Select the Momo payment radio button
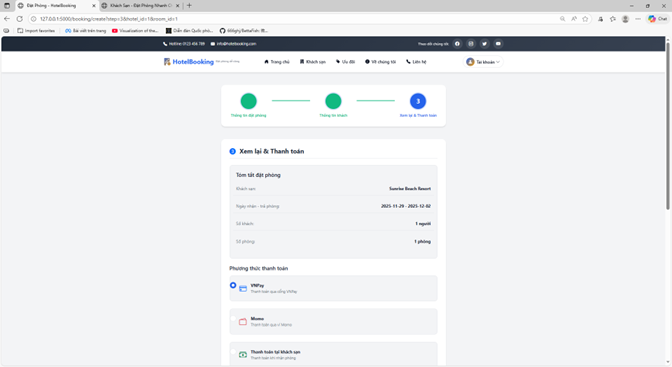Screen dimensions: 672x367 click(233, 319)
